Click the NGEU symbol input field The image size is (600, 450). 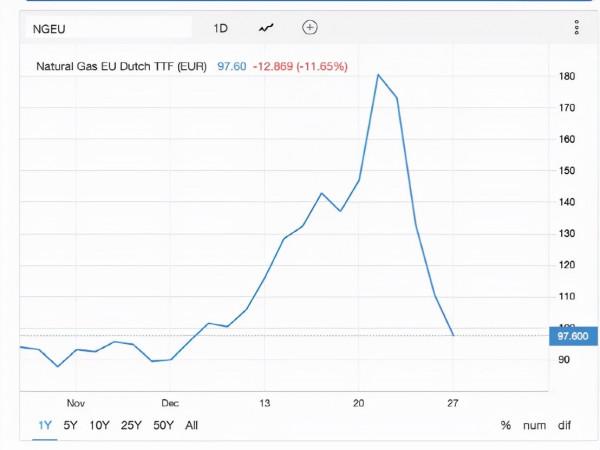coord(104,28)
